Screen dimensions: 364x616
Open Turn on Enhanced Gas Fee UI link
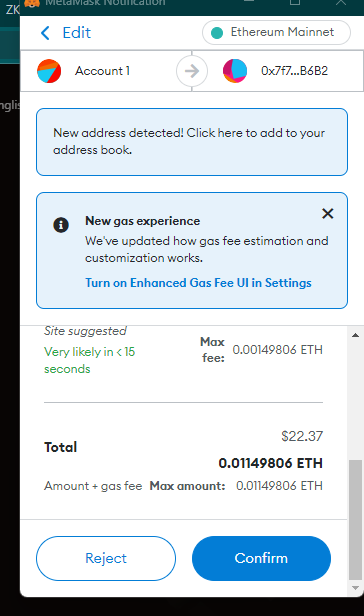click(198, 283)
